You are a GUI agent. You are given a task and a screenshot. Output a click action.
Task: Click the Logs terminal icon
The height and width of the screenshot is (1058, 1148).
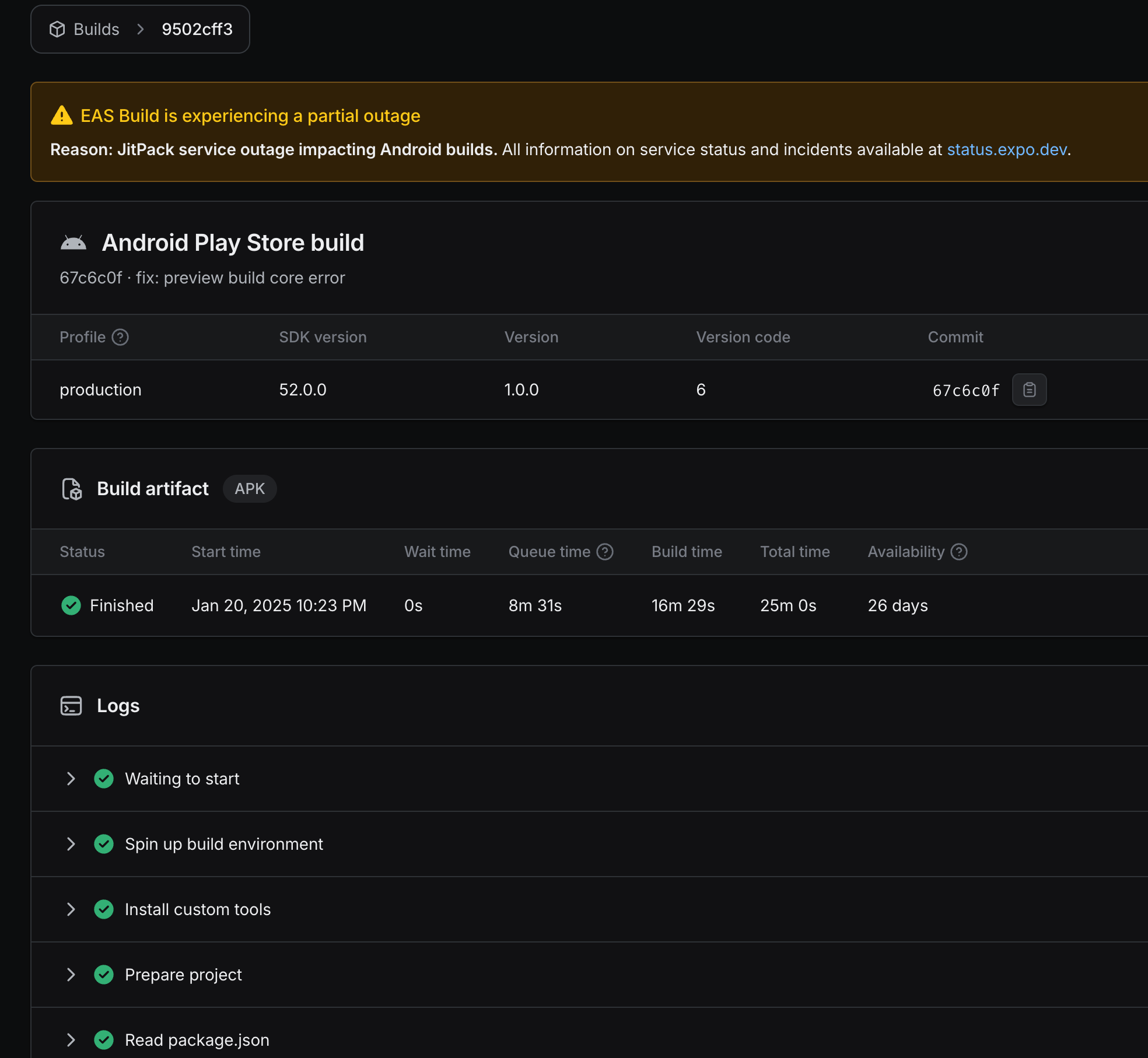(x=71, y=706)
